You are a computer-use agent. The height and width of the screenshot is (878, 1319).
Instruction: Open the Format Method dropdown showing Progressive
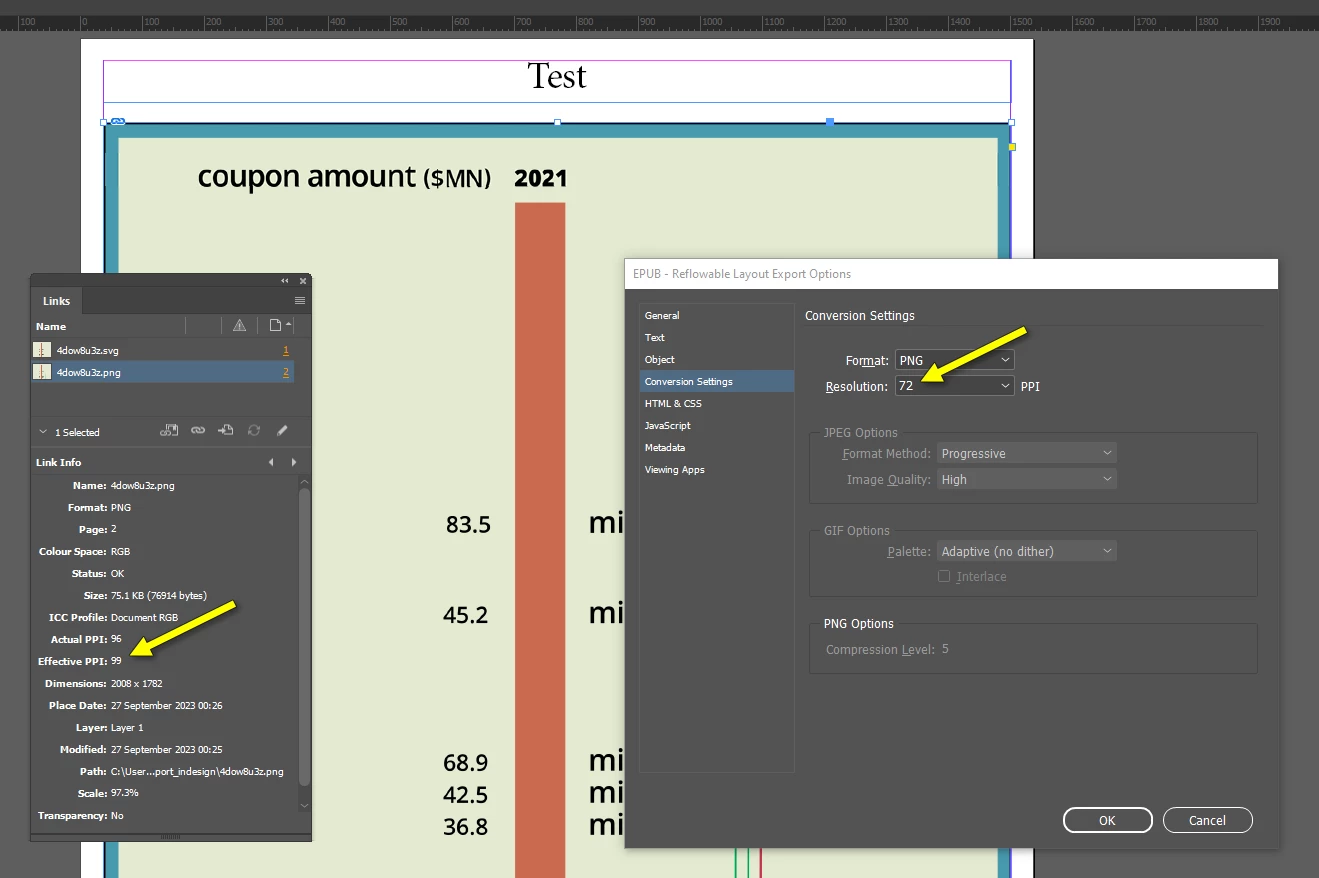pyautogui.click(x=1027, y=453)
